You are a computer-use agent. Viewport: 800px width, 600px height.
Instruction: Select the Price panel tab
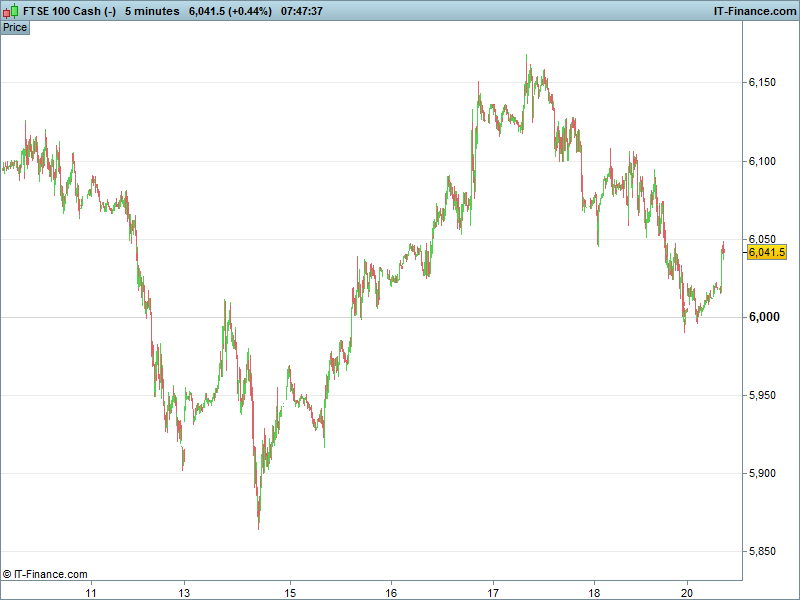(15, 27)
